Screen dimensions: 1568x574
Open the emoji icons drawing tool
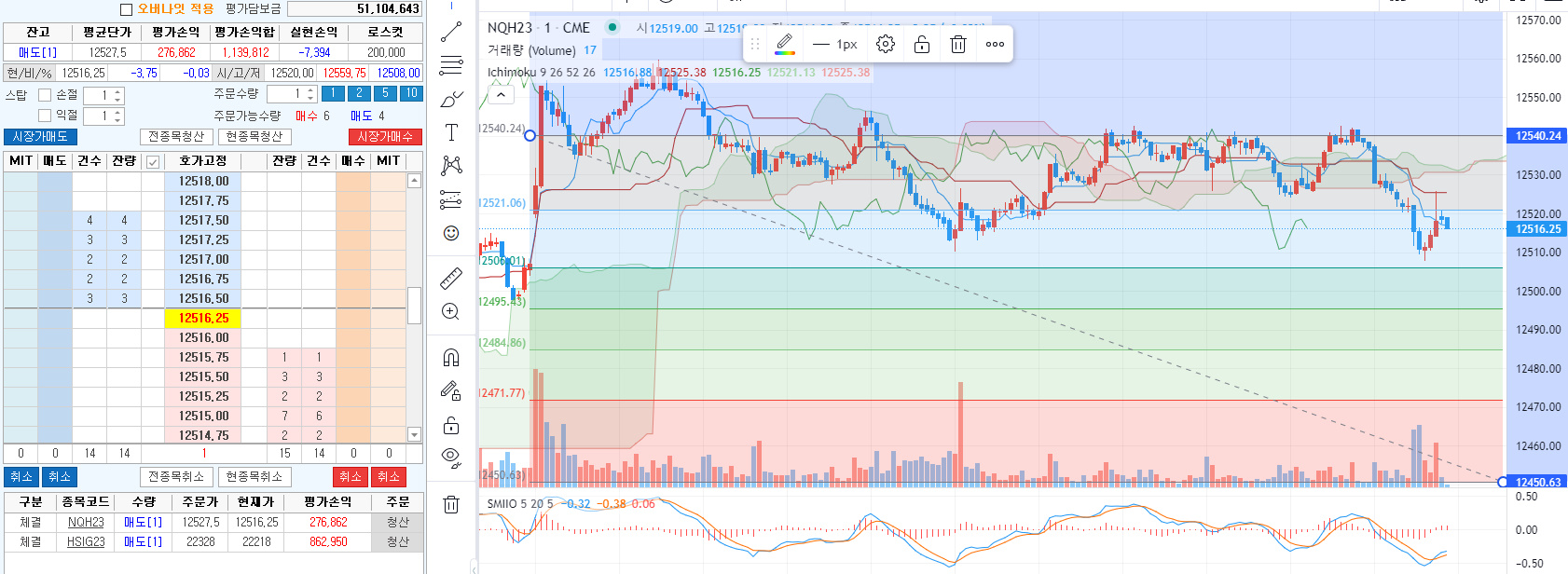pyautogui.click(x=451, y=233)
